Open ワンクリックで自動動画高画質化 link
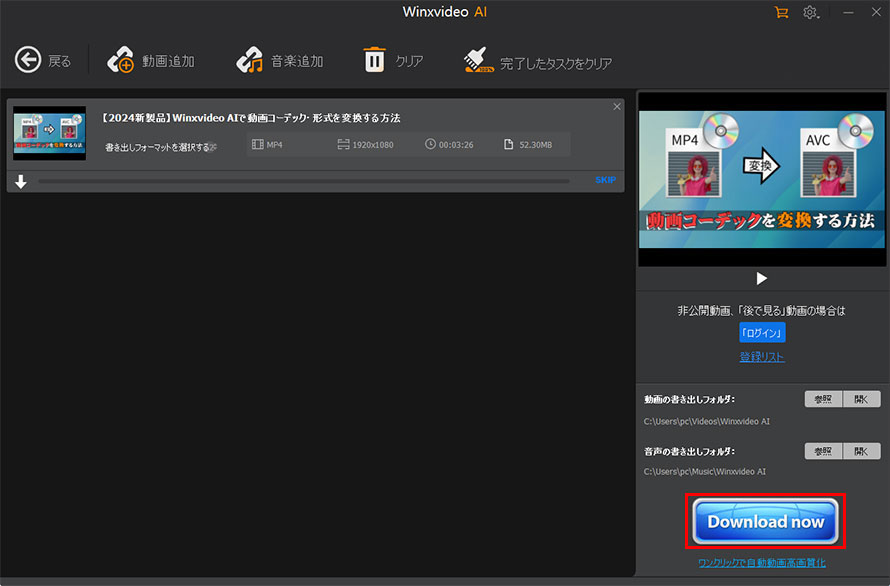 coord(762,563)
